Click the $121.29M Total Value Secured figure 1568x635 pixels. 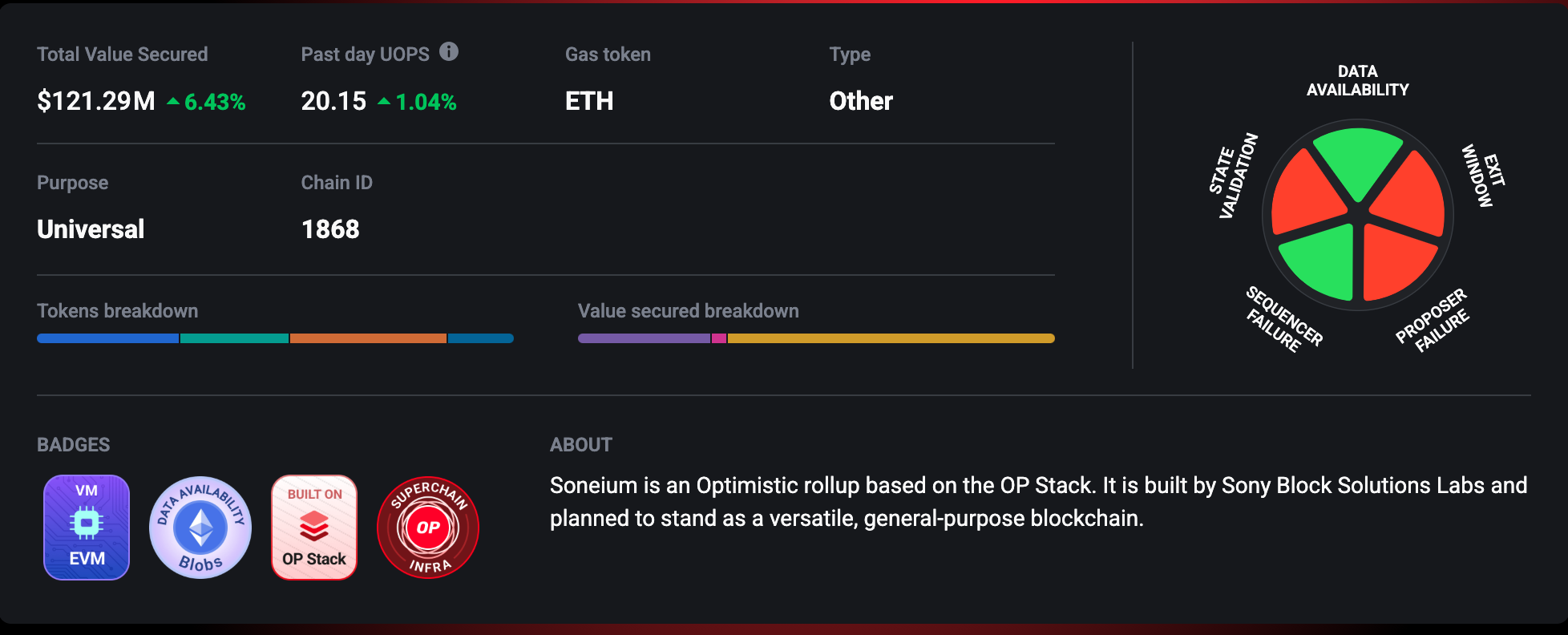96,101
